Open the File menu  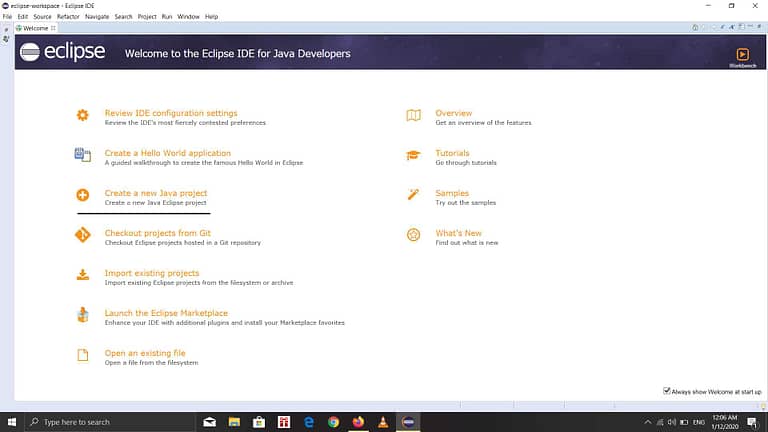(x=7, y=17)
